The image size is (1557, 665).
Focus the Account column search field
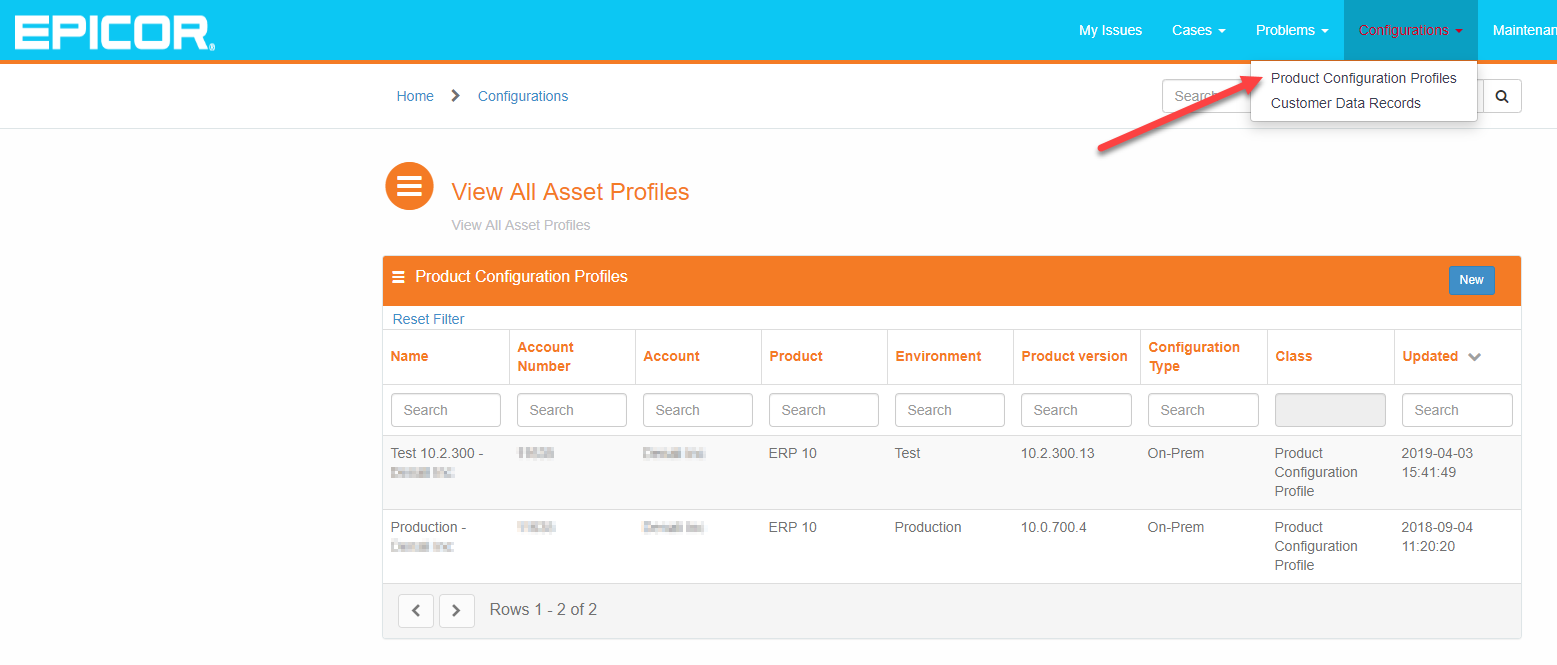tap(698, 410)
